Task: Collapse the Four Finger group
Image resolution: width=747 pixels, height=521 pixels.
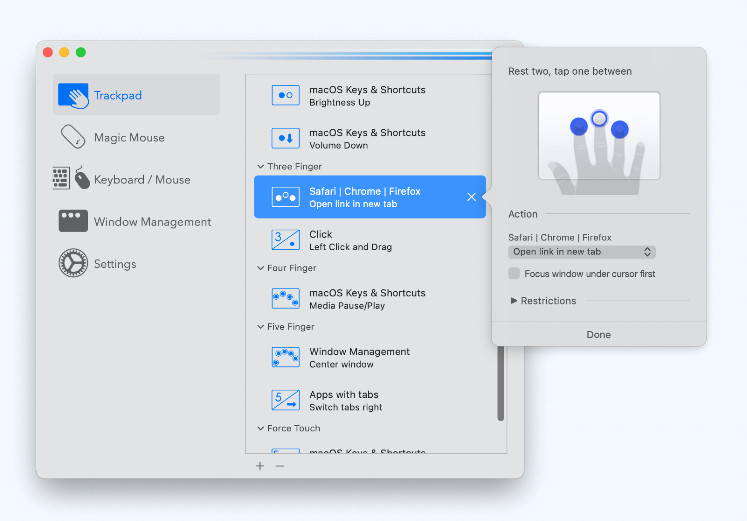Action: pyautogui.click(x=261, y=268)
